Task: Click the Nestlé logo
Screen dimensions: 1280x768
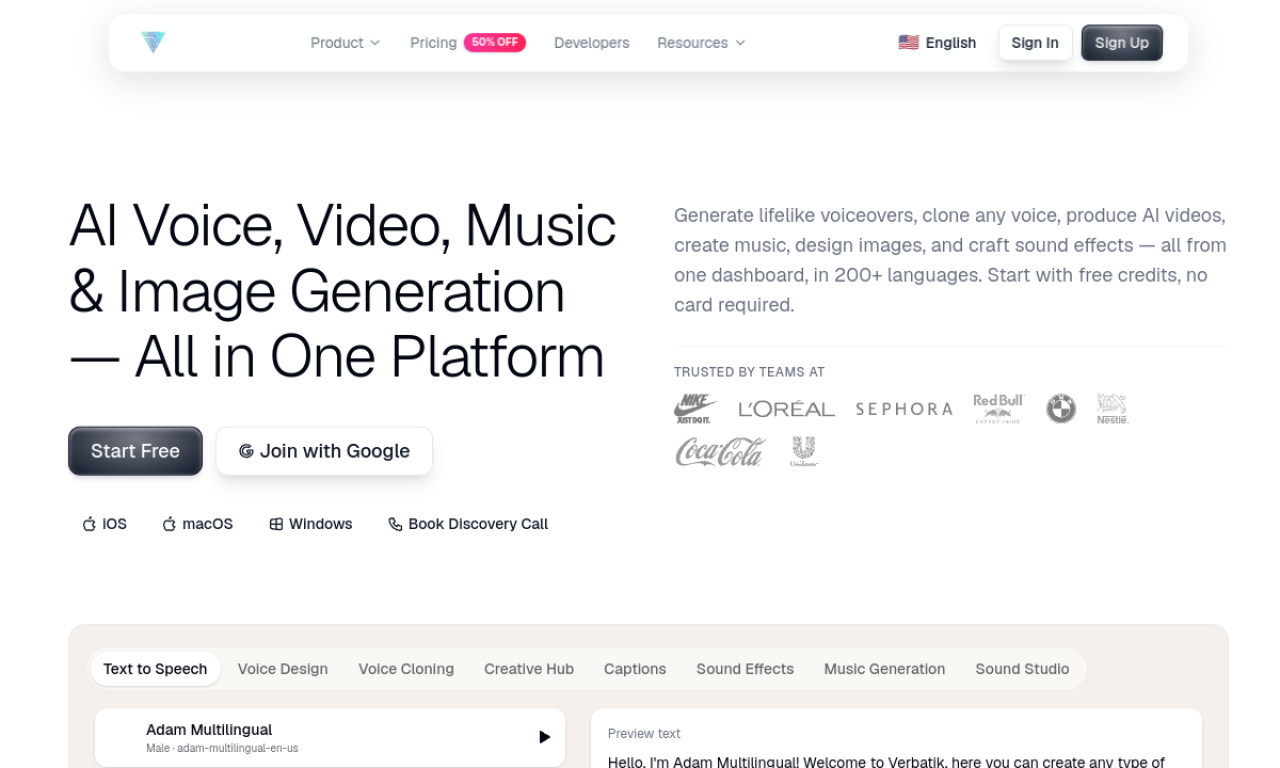Action: (1112, 408)
